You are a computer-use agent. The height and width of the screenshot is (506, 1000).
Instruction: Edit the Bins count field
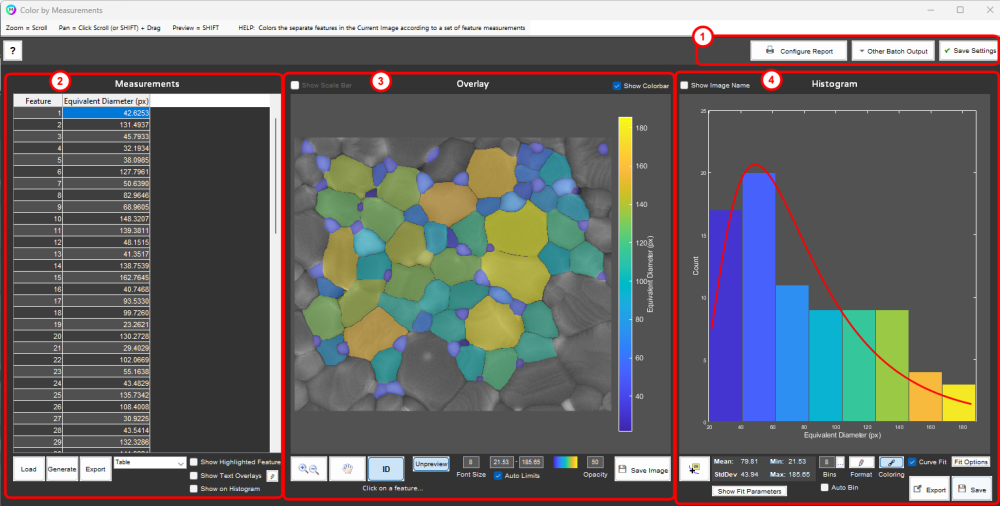827,462
